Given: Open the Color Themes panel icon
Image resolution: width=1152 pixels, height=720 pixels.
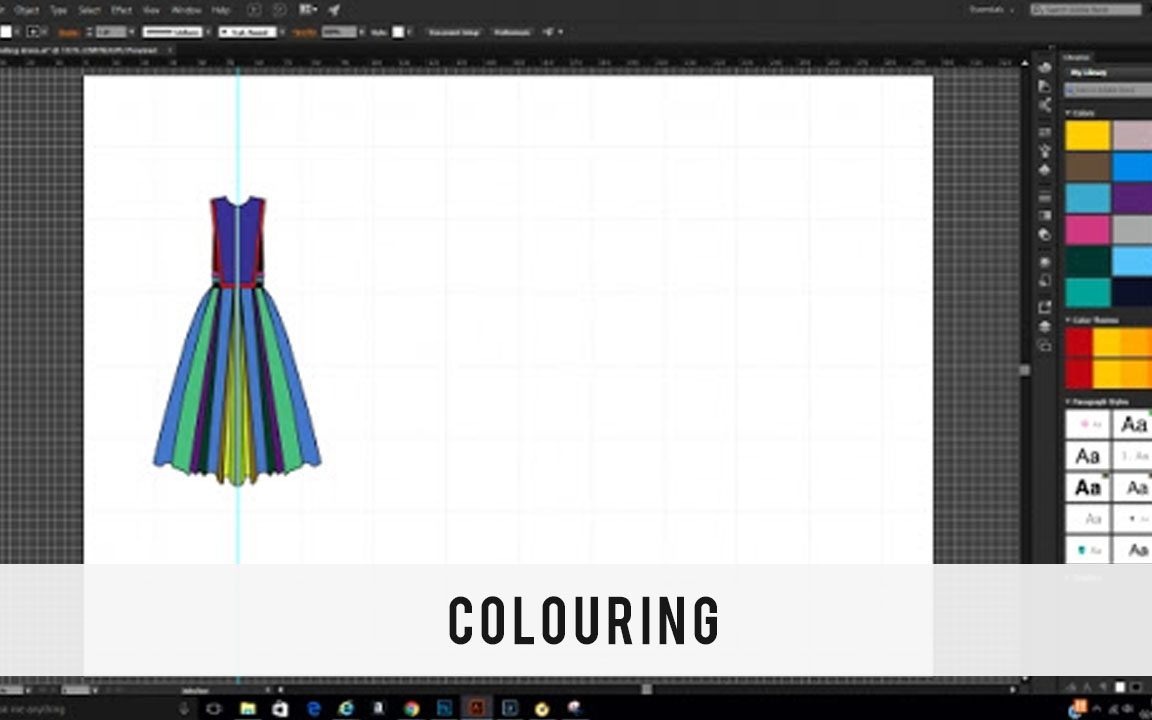Looking at the screenshot, I should click(1044, 105).
